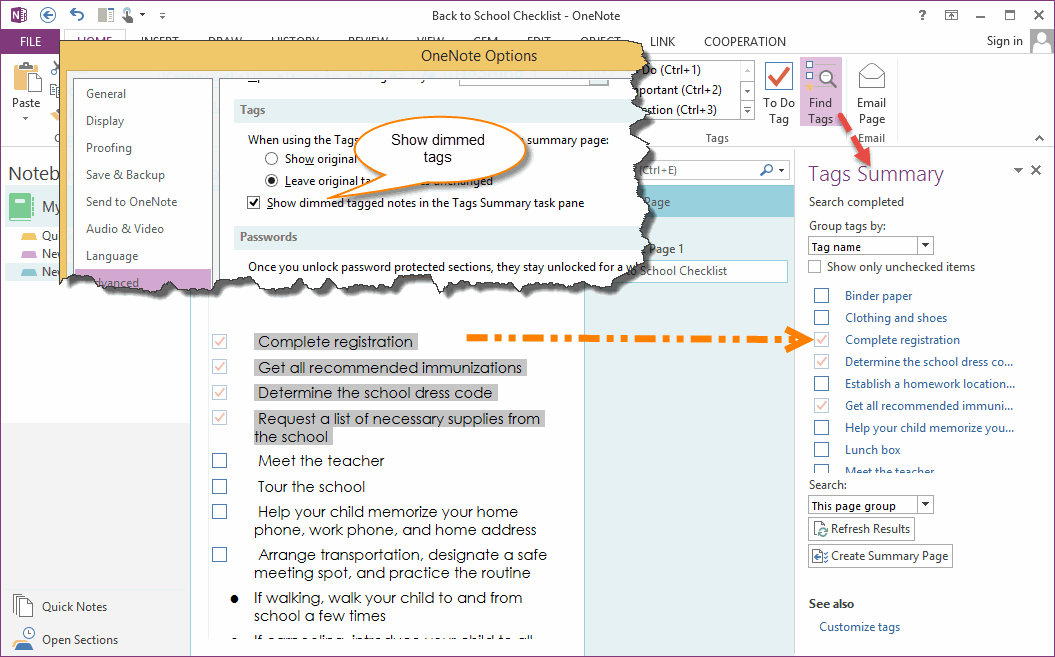Open Establish a homework location link

(930, 384)
